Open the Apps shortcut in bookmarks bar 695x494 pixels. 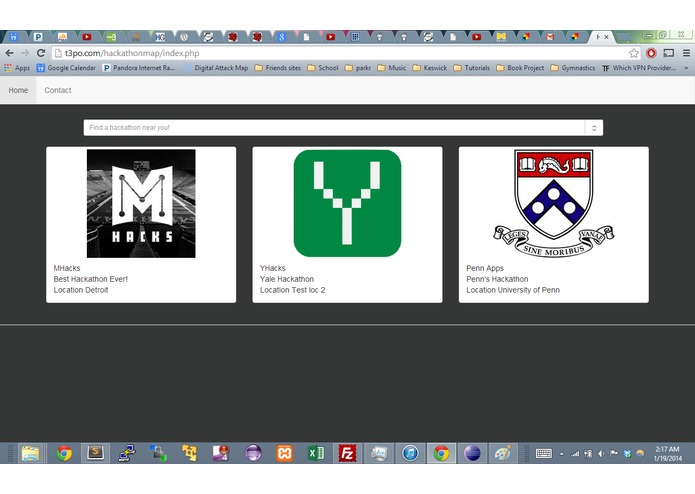click(x=17, y=68)
